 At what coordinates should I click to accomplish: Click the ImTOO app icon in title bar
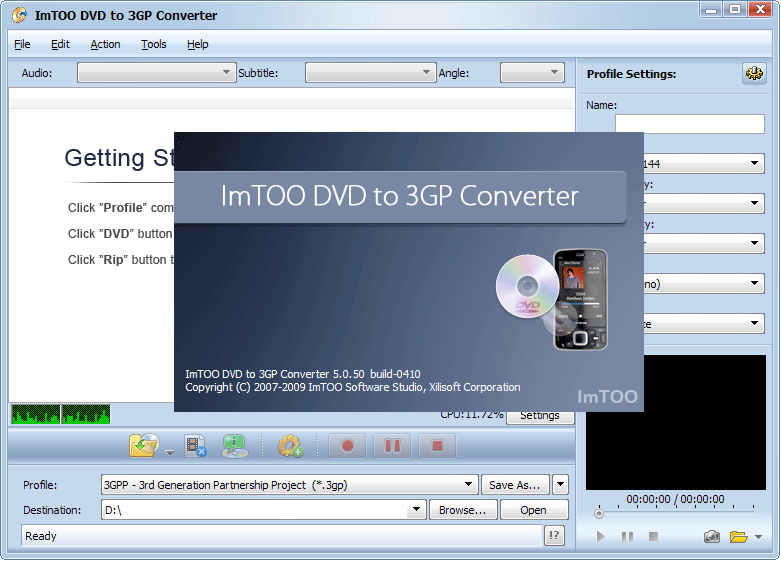pos(19,15)
